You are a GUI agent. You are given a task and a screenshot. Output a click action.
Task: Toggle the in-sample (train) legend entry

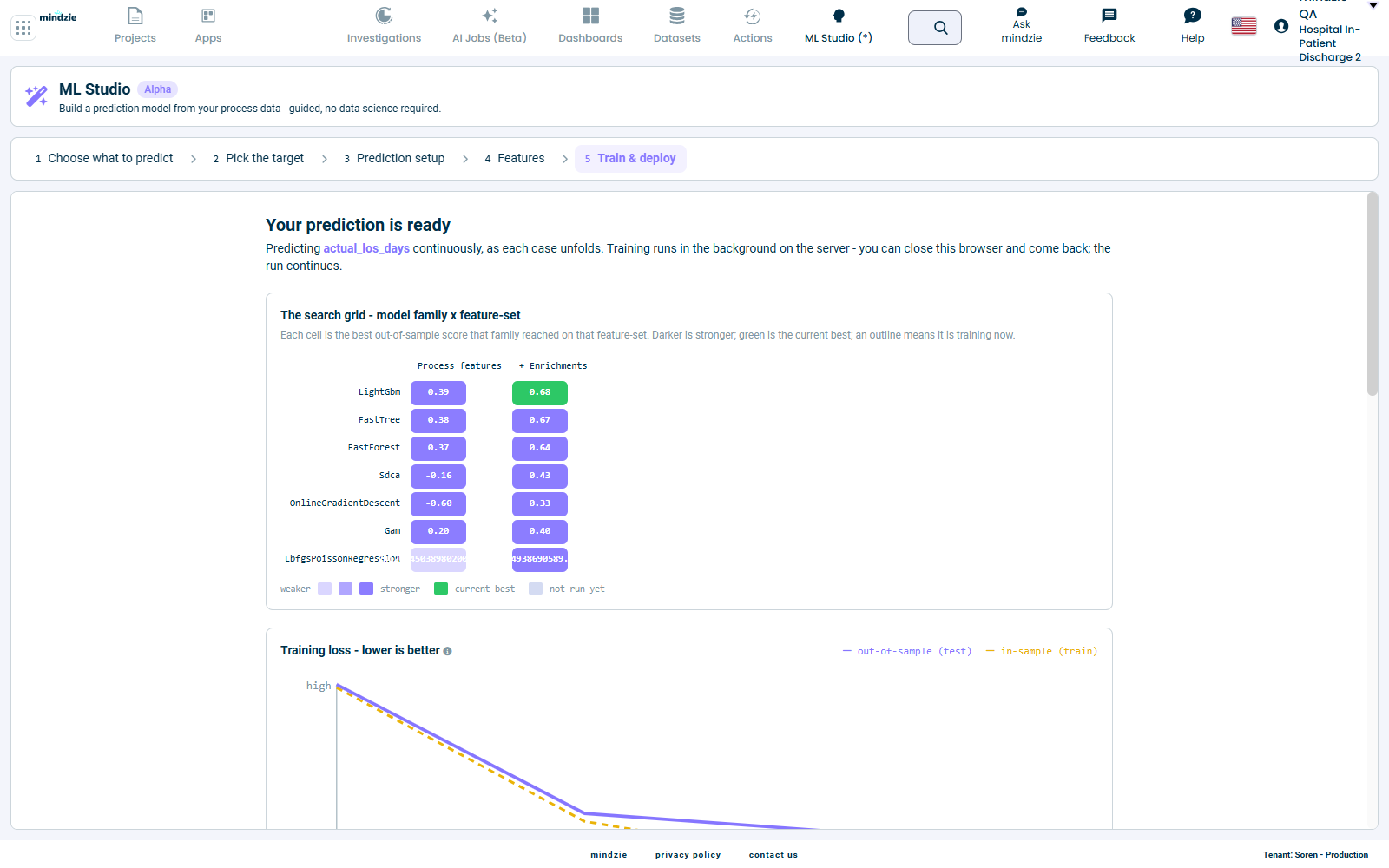[1042, 651]
